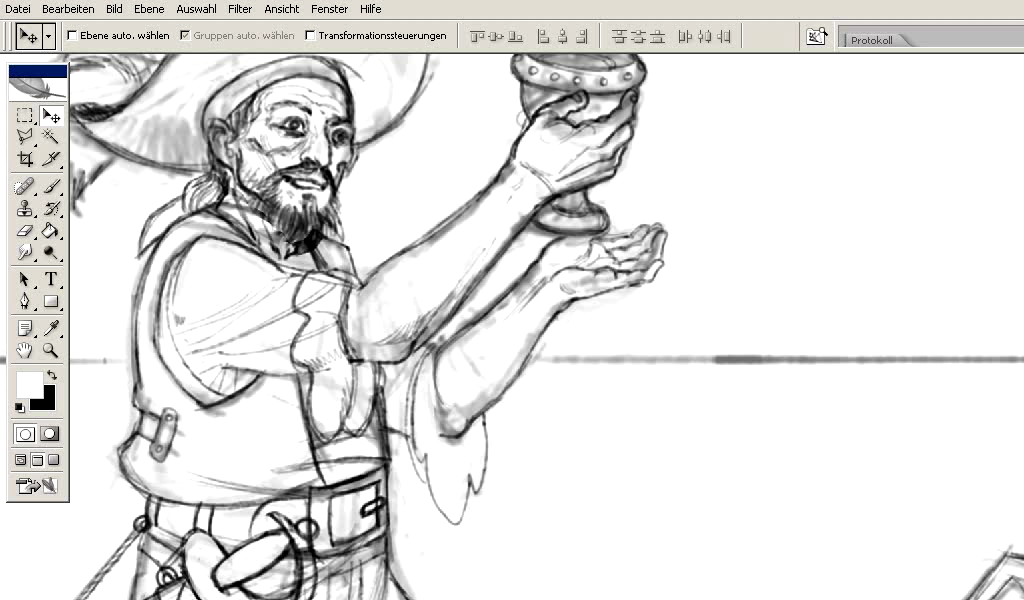Select the Magic Wand tool

[50, 136]
